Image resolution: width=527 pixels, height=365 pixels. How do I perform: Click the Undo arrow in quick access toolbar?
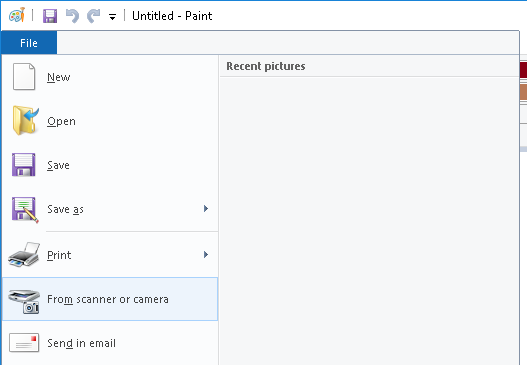pyautogui.click(x=72, y=16)
